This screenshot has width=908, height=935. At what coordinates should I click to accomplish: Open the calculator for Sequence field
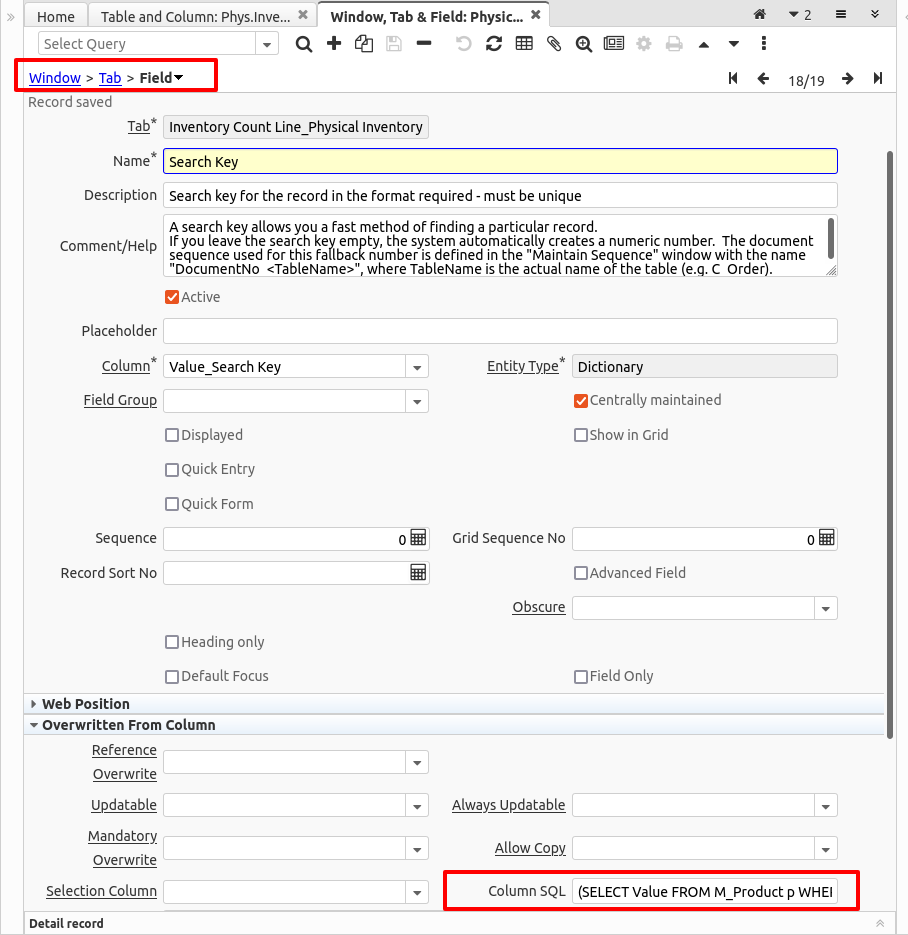(x=418, y=538)
